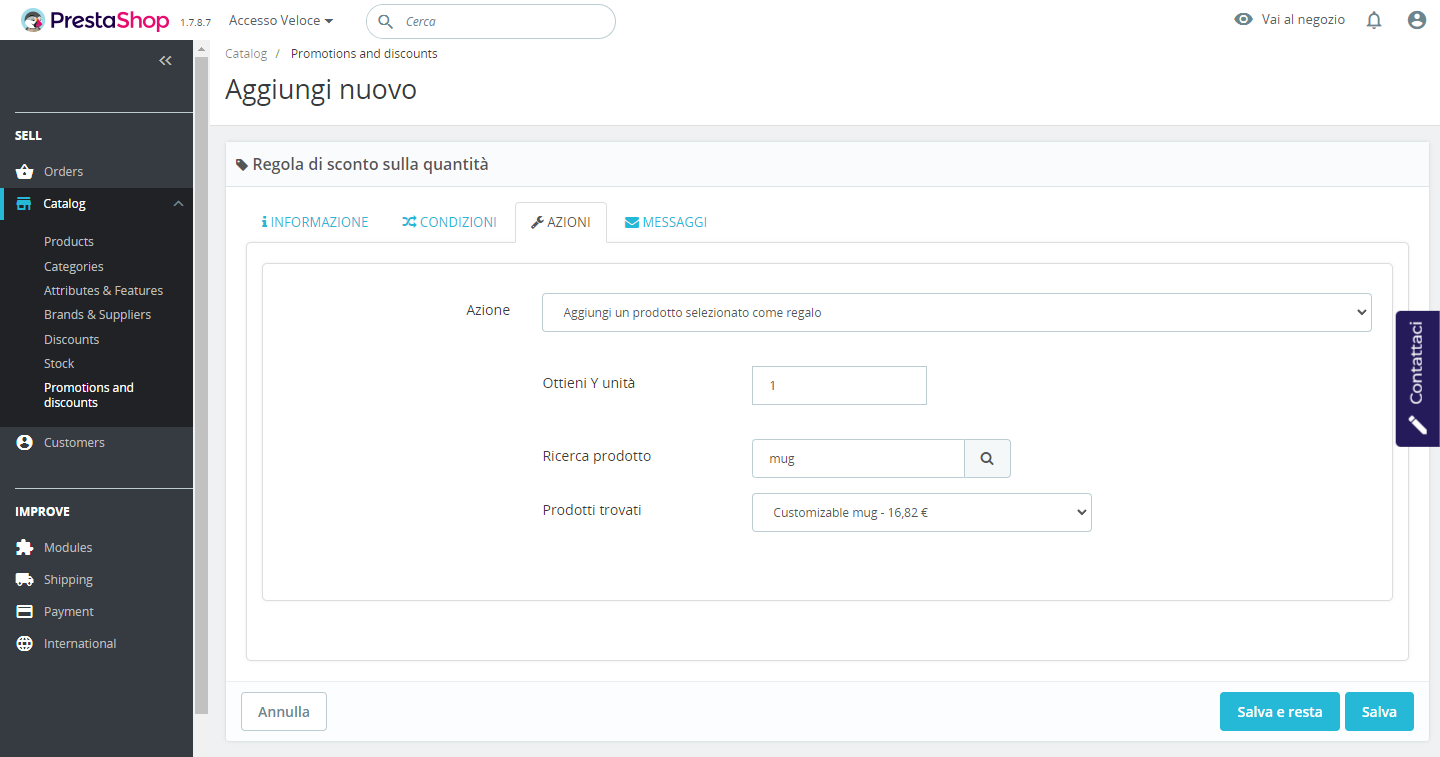The width and height of the screenshot is (1440, 757).
Task: Open Attributes & Features menu item
Action: click(x=103, y=291)
